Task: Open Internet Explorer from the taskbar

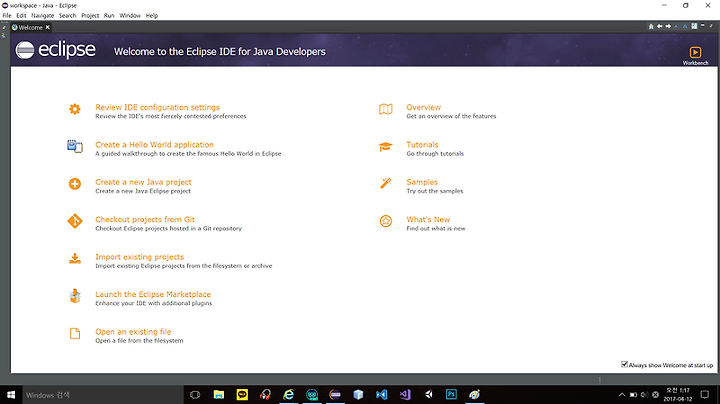Action: (x=288, y=394)
